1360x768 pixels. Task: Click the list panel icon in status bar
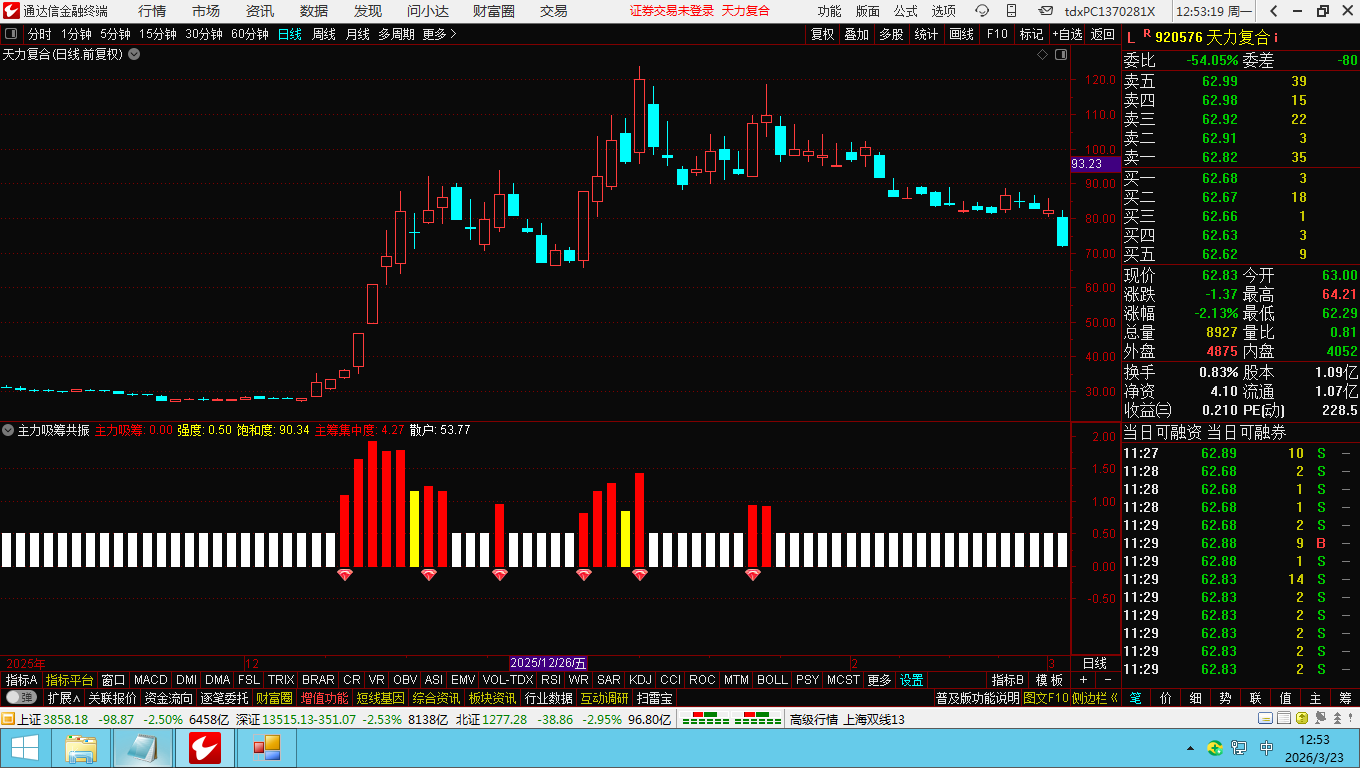[x=1283, y=719]
